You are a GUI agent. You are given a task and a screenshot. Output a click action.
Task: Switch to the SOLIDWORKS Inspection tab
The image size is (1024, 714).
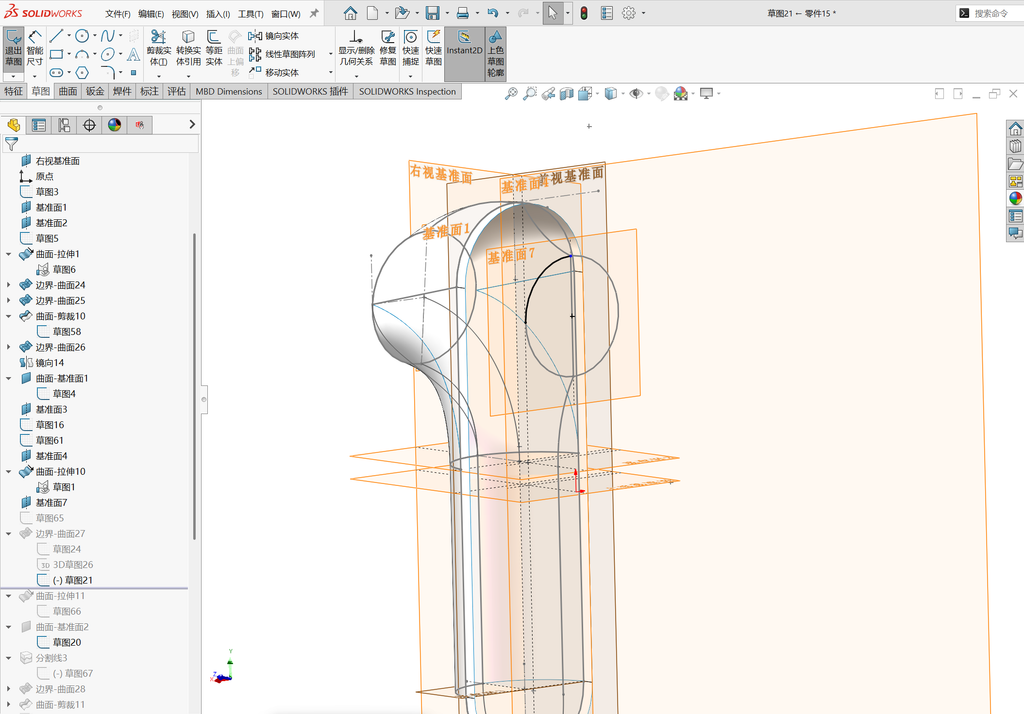click(408, 91)
